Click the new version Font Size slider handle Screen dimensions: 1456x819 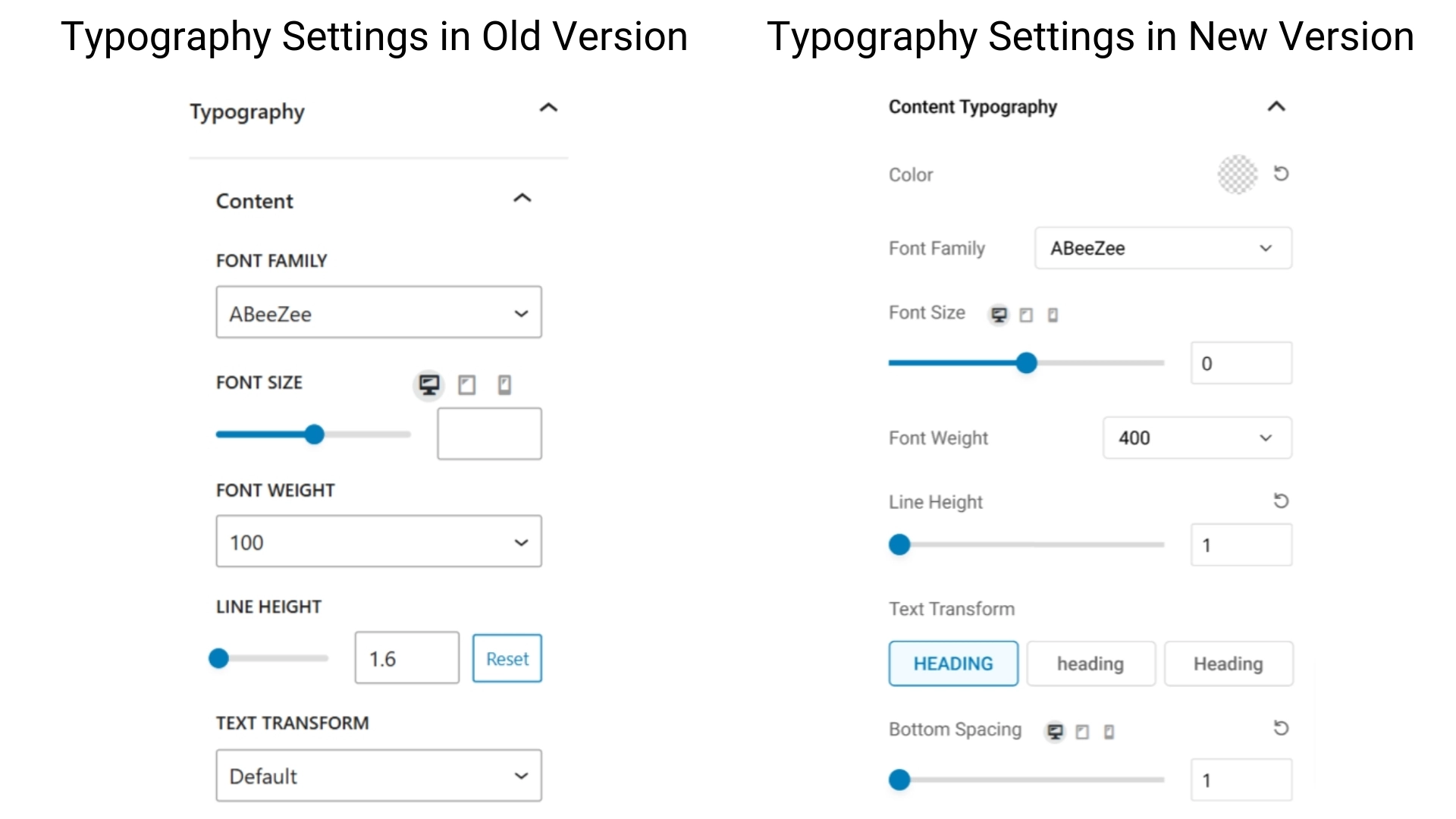point(1026,363)
